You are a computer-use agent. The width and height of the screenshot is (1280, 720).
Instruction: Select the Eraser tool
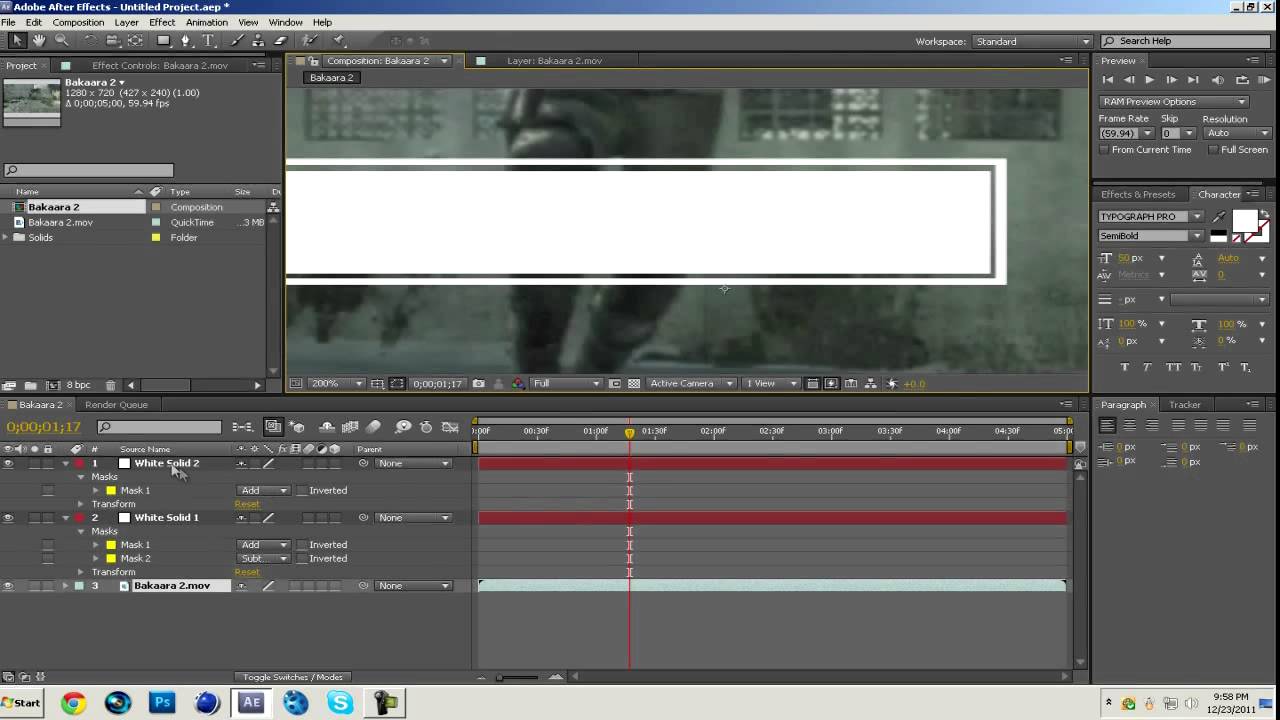pyautogui.click(x=281, y=41)
